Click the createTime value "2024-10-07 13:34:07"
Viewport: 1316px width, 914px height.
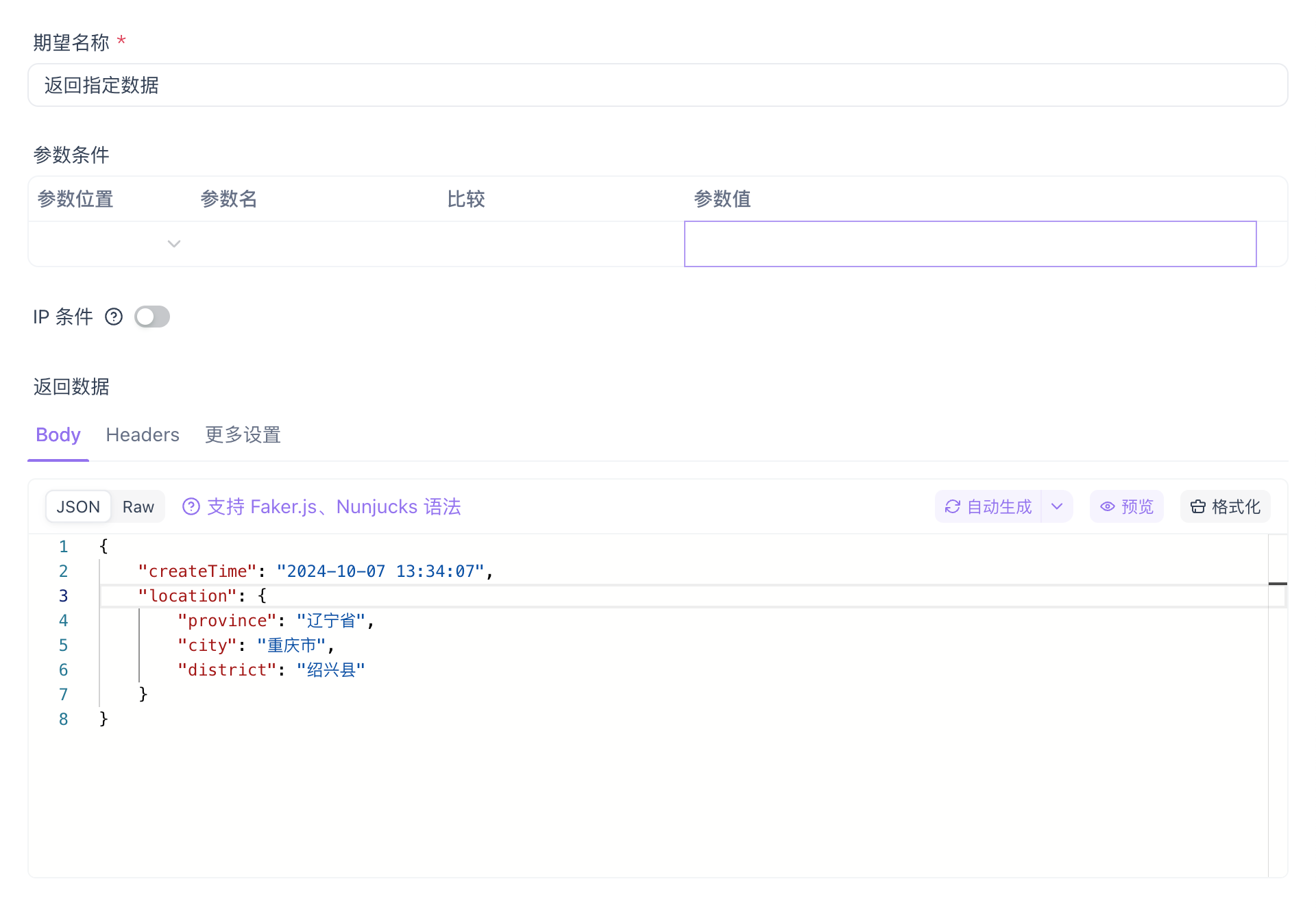(380, 571)
